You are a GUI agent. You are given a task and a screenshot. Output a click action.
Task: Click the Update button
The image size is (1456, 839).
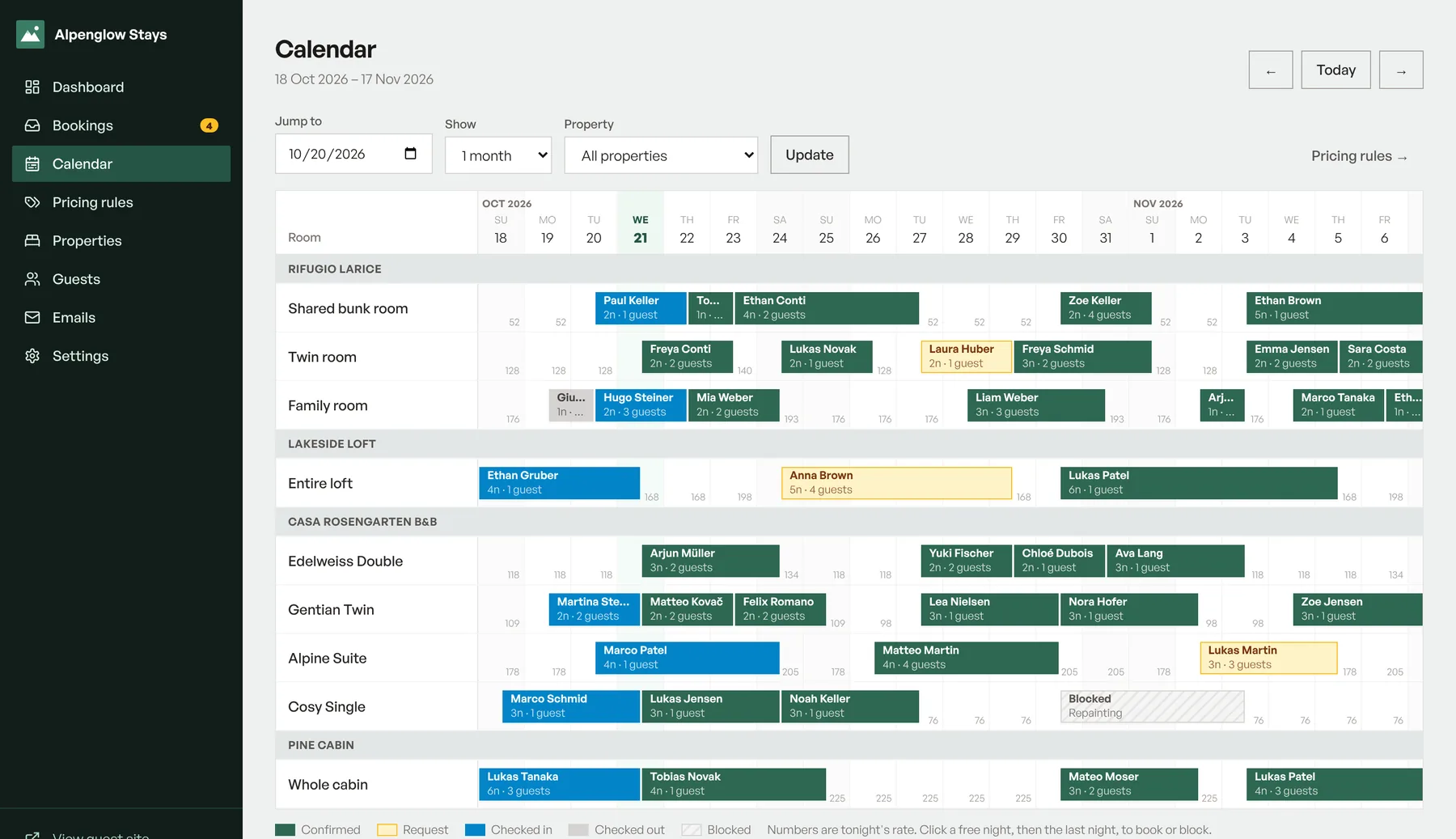click(810, 155)
